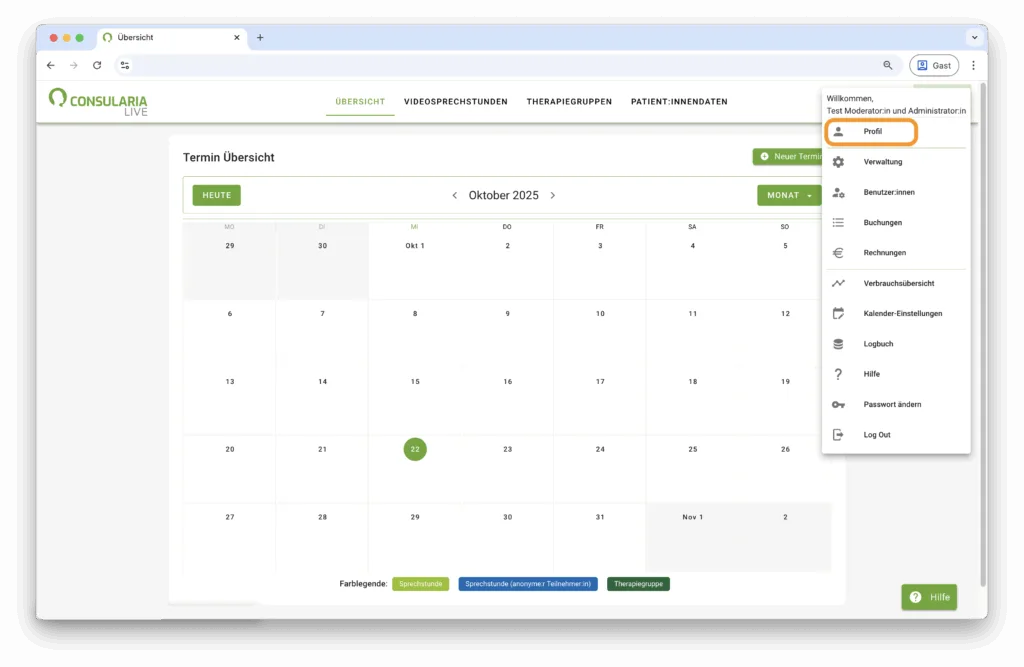Open the Therapiegruppen tab

tap(569, 102)
